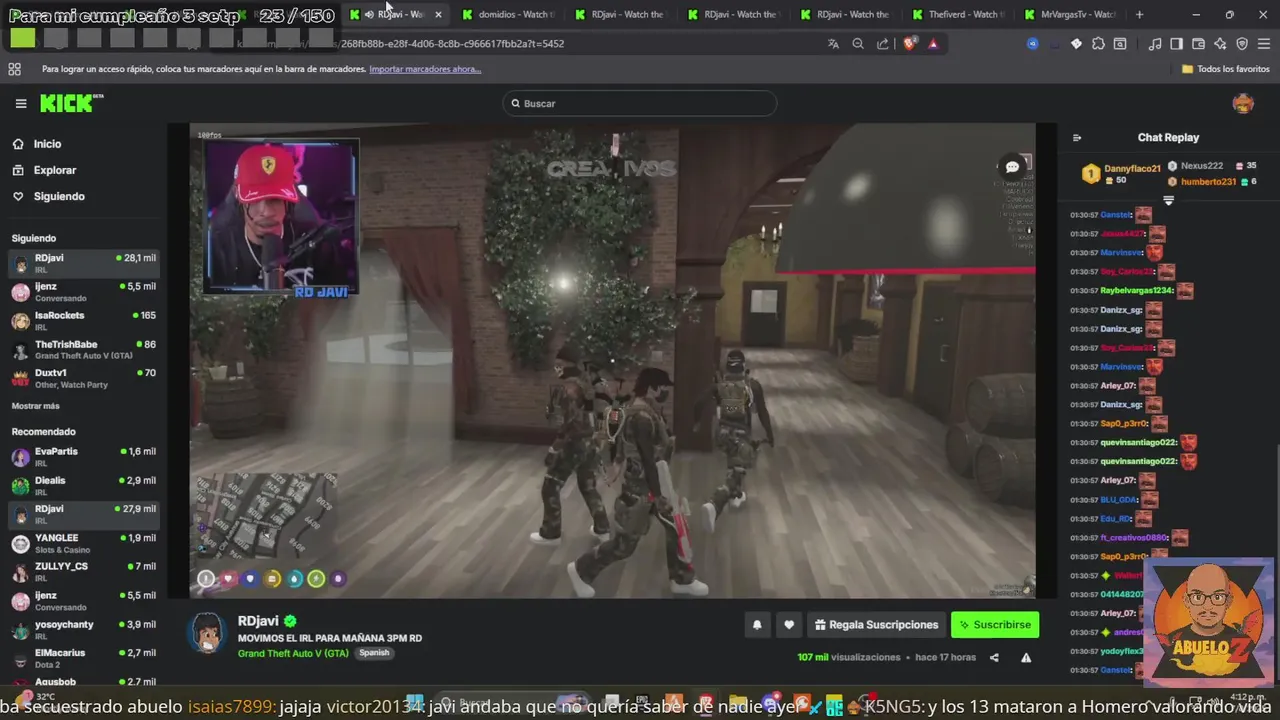Open ZULLYY_CS recommended channel

(x=84, y=572)
